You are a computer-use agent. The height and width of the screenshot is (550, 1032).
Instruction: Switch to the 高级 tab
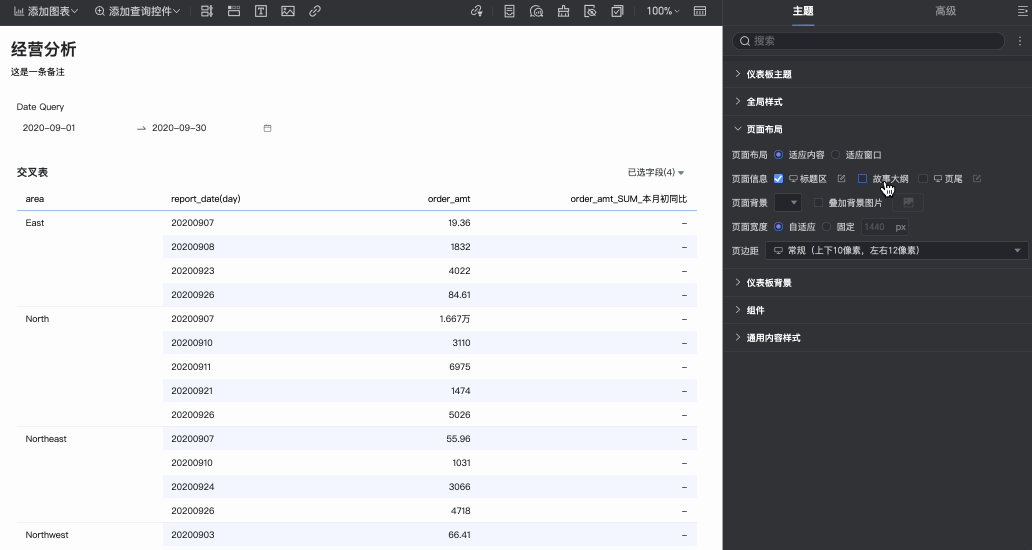tap(945, 11)
